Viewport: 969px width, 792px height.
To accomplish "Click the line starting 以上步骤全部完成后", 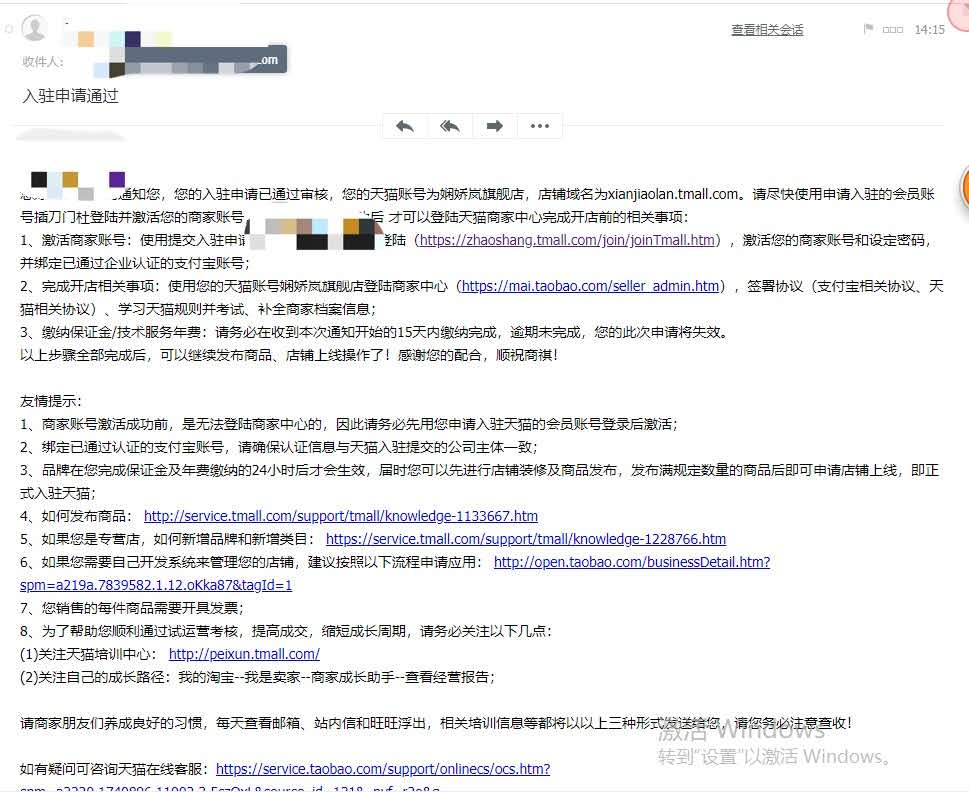I will pyautogui.click(x=289, y=355).
